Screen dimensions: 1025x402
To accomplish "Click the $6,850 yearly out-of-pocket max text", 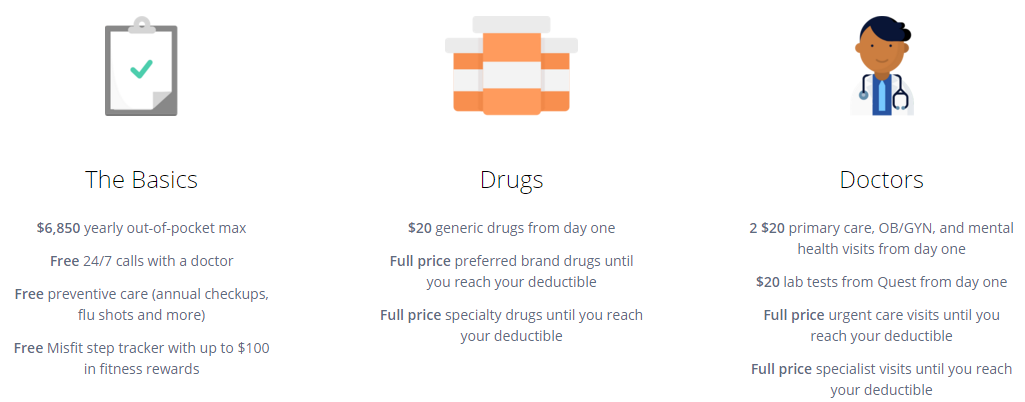I will (x=141, y=228).
